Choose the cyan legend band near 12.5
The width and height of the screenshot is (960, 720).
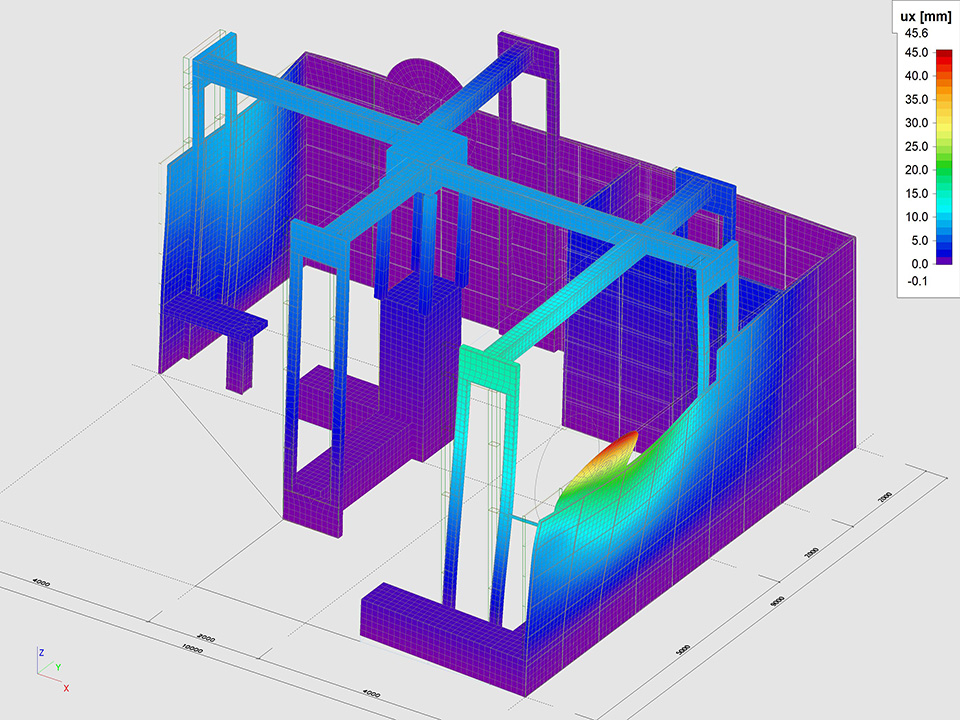coord(944,205)
